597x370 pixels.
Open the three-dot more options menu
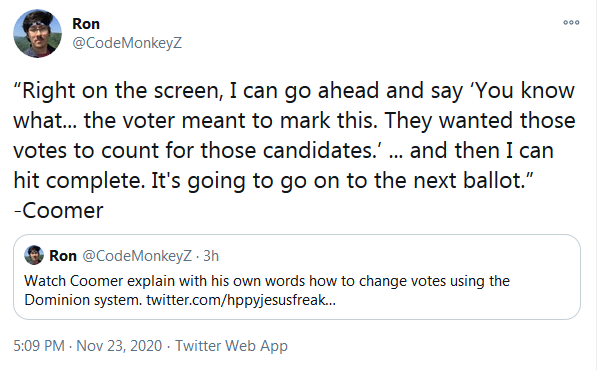[571, 22]
